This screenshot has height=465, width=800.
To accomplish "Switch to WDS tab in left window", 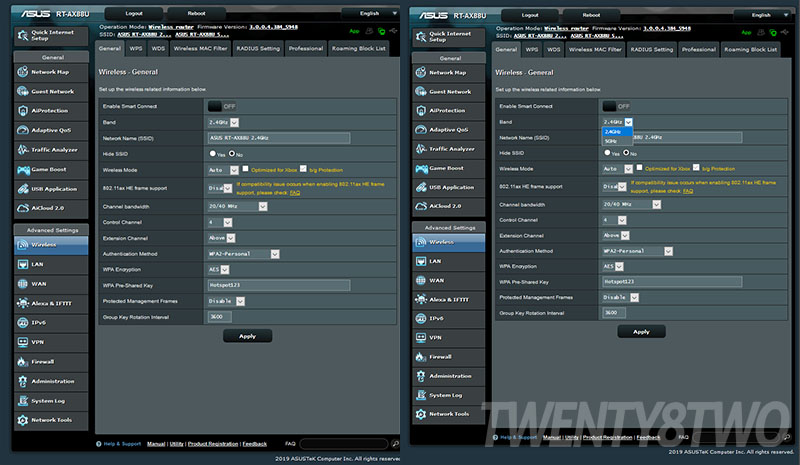I will pos(158,48).
